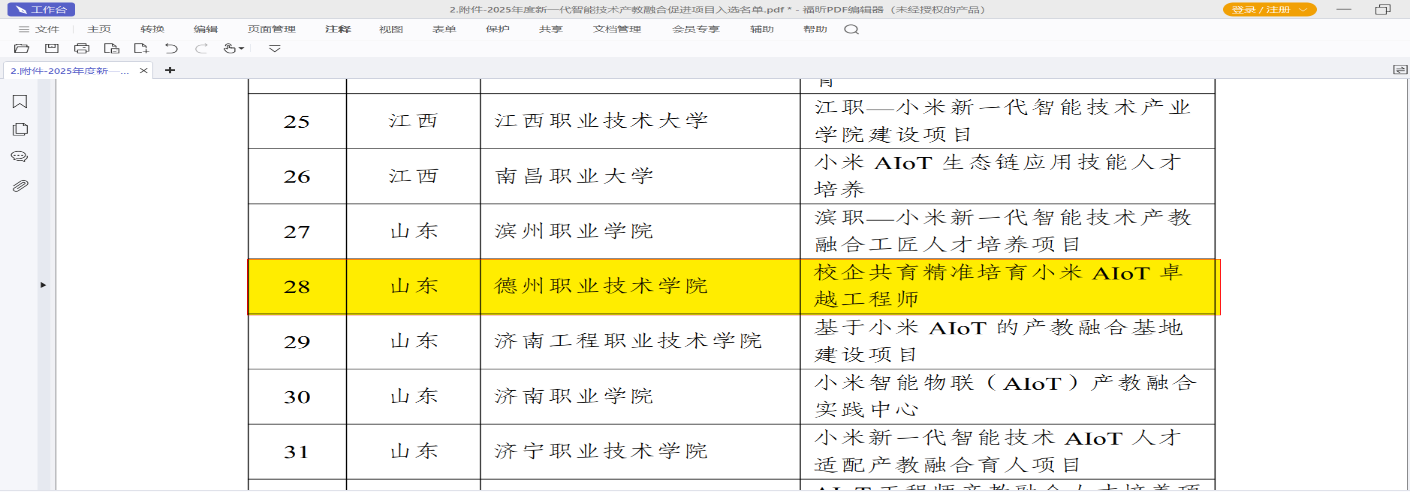Open the 编辑 edit tab

205,29
